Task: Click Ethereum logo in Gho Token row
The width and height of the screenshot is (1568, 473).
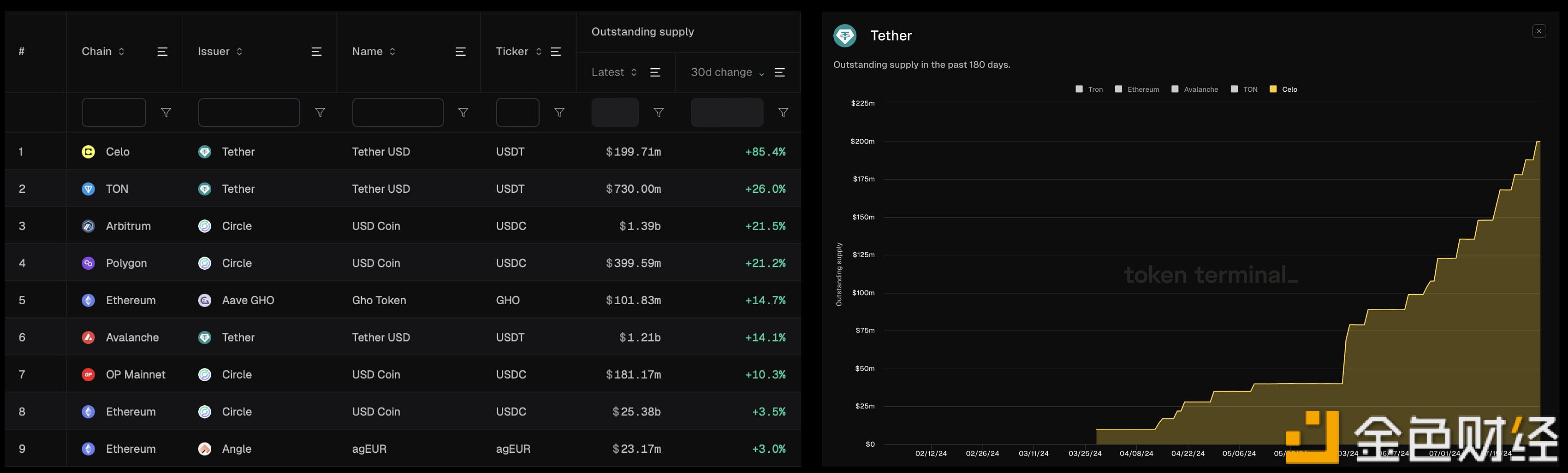Action: [88, 300]
